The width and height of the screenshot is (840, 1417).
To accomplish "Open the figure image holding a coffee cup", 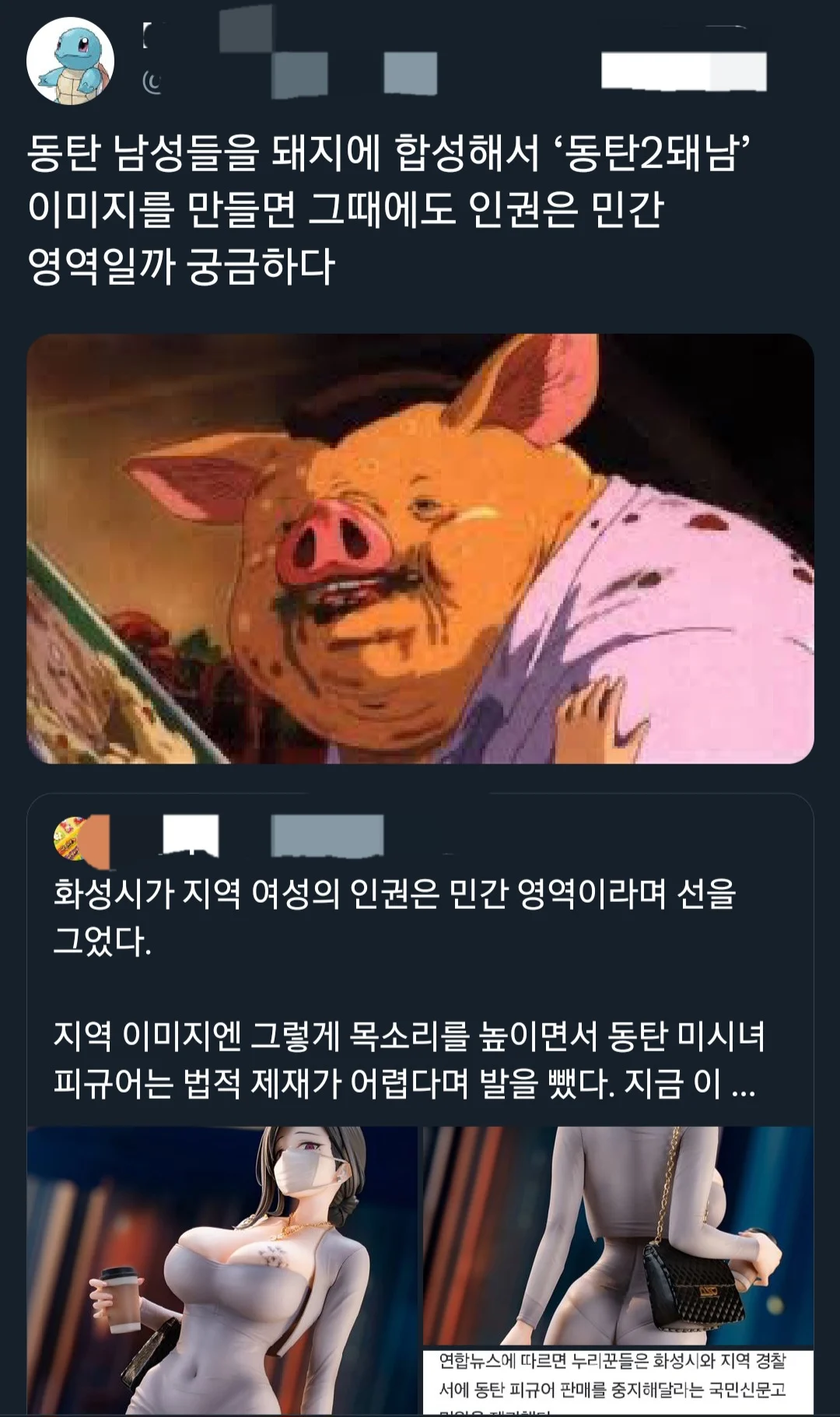I will 222,1270.
